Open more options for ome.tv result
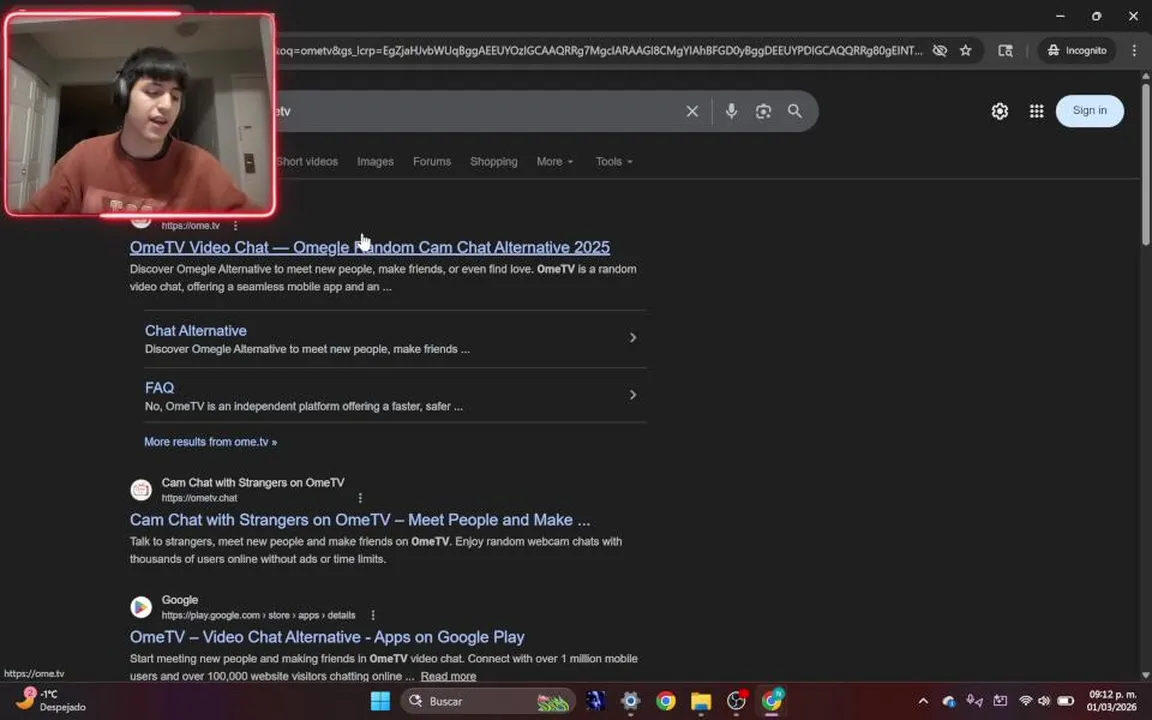The image size is (1152, 720). pyautogui.click(x=235, y=226)
